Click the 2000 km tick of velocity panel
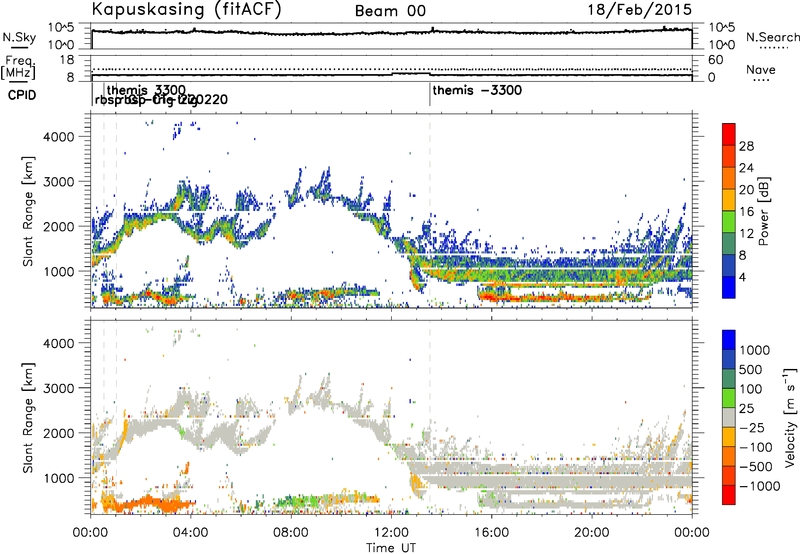Screen dimensions: 800x554 59,433
